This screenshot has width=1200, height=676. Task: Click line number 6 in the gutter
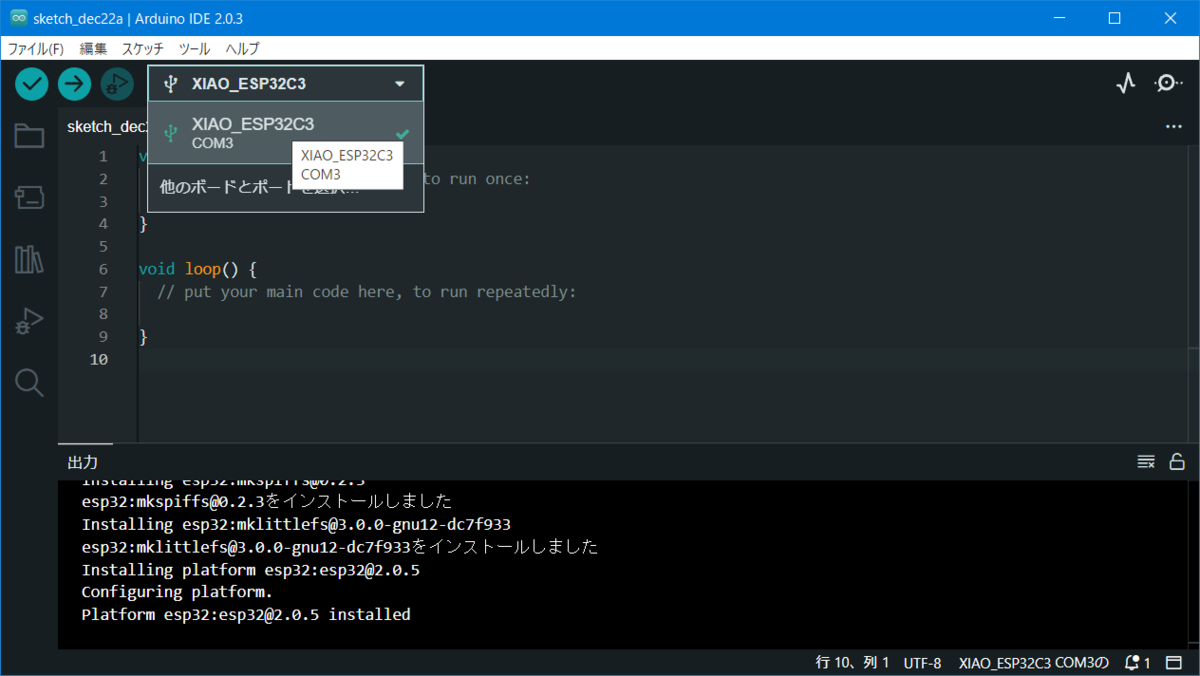point(103,269)
